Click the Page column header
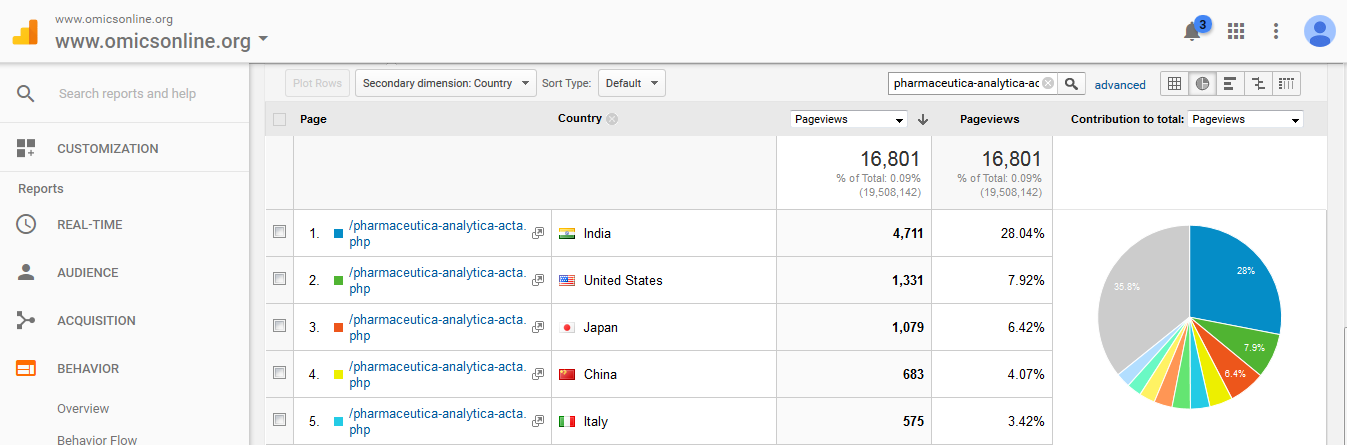 [x=313, y=119]
